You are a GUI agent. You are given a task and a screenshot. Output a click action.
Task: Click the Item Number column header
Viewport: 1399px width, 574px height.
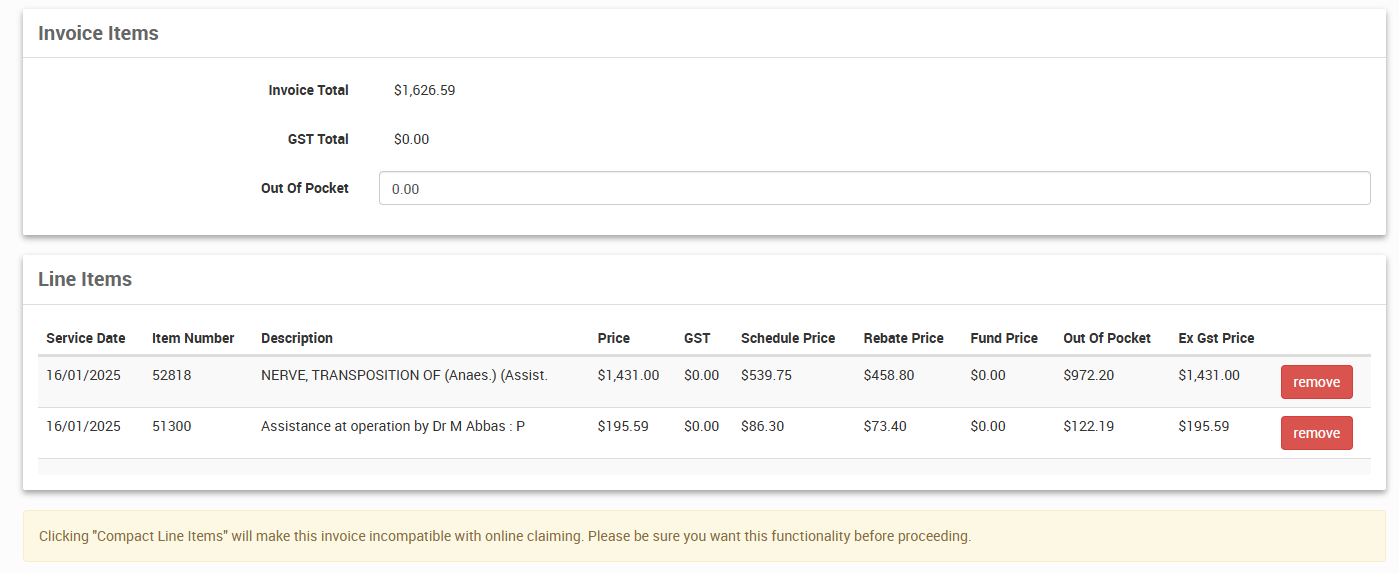click(193, 338)
